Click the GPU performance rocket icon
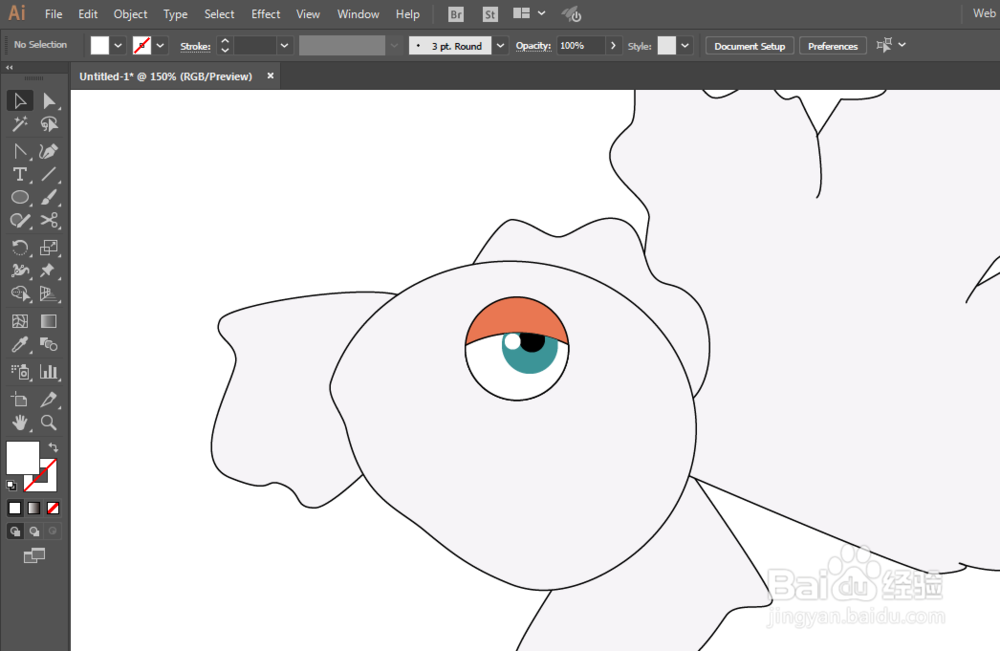This screenshot has width=1000, height=651. (x=571, y=14)
